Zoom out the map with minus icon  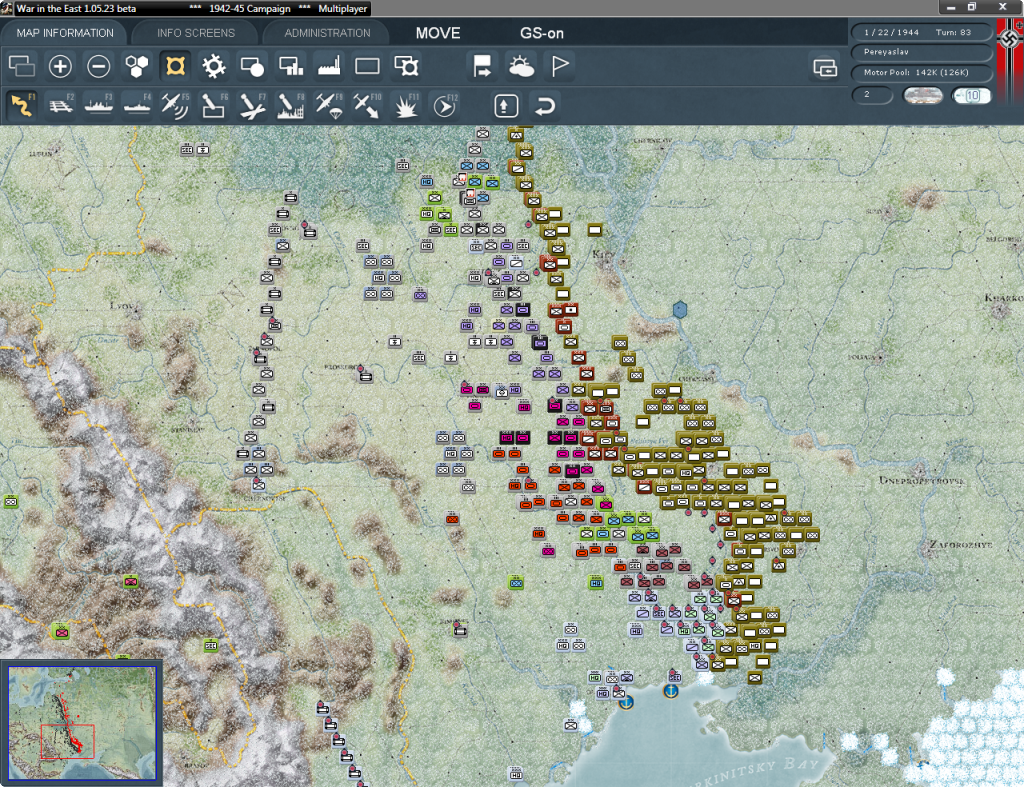coord(99,66)
